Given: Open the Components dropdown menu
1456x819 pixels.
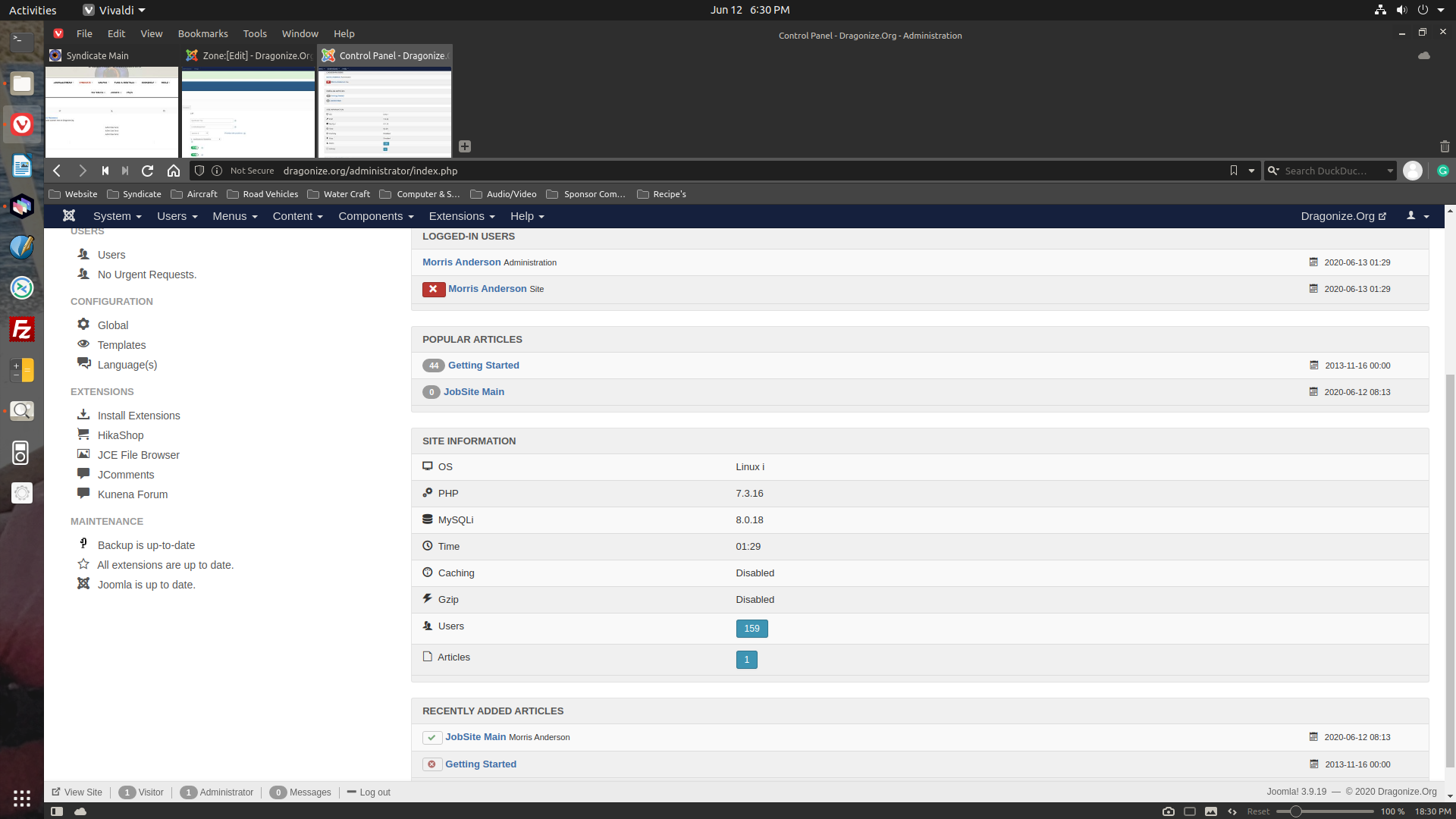Looking at the screenshot, I should (x=375, y=216).
